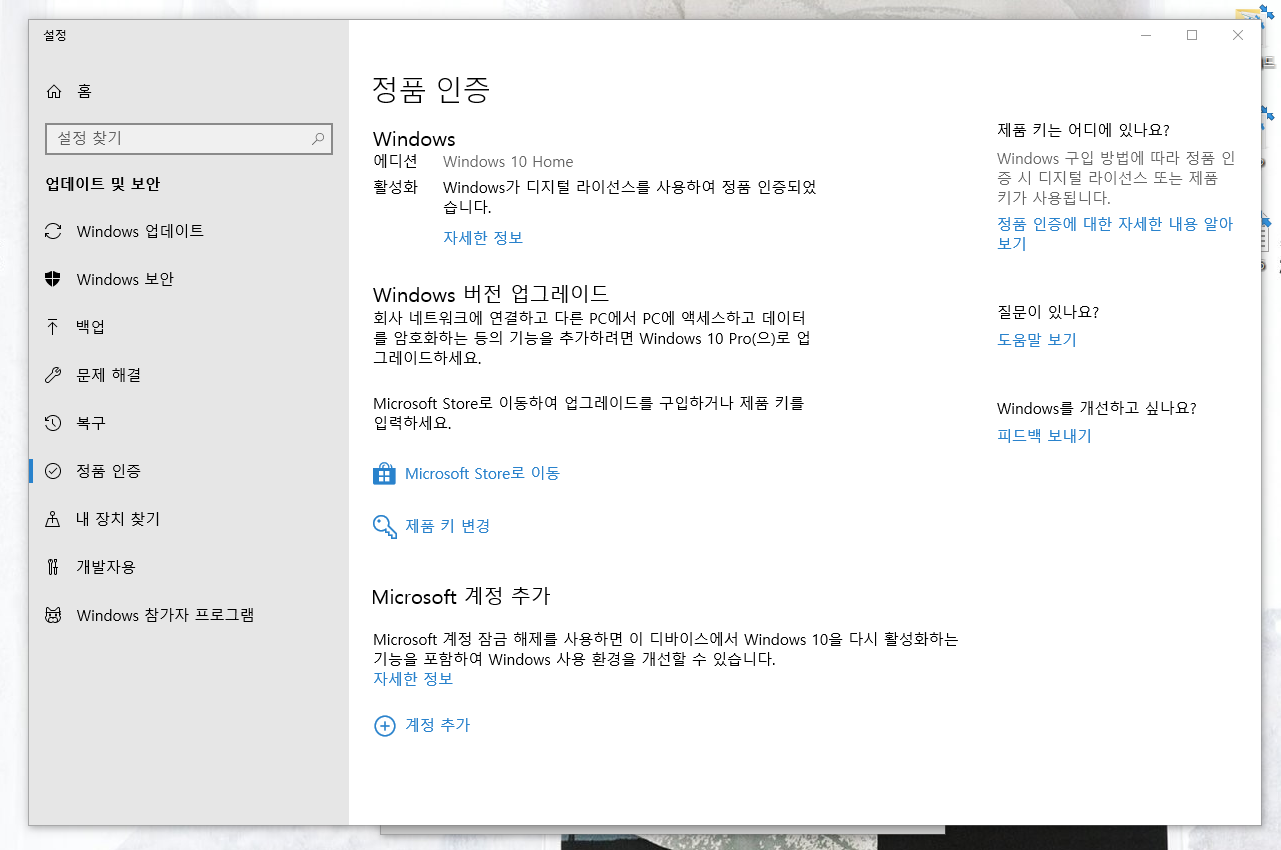
Task: Select Windows 보안 from the sidebar
Action: click(189, 279)
